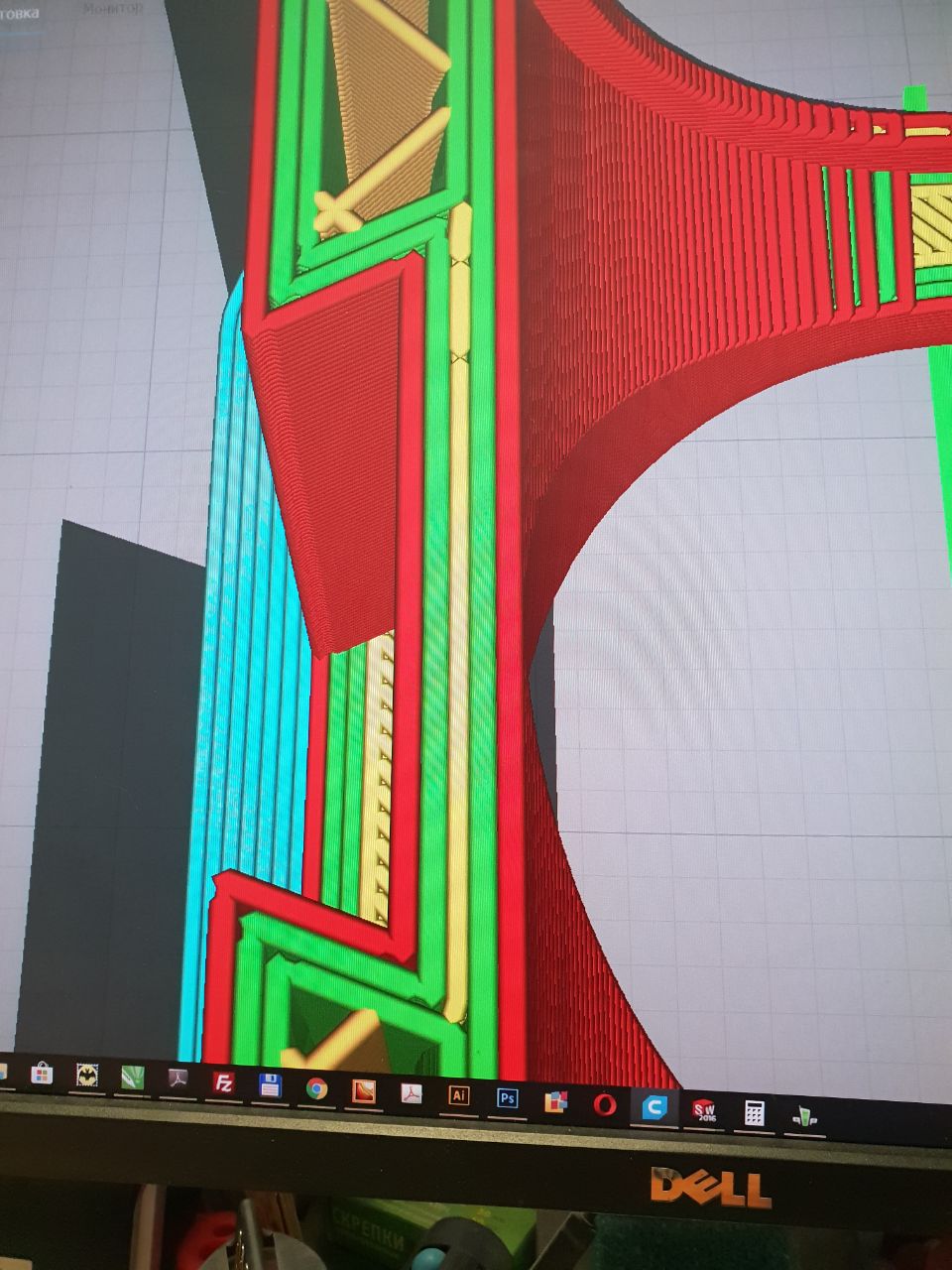Launch the green leaf app in taskbar
Viewport: 952px width, 1270px height.
pos(133,1078)
